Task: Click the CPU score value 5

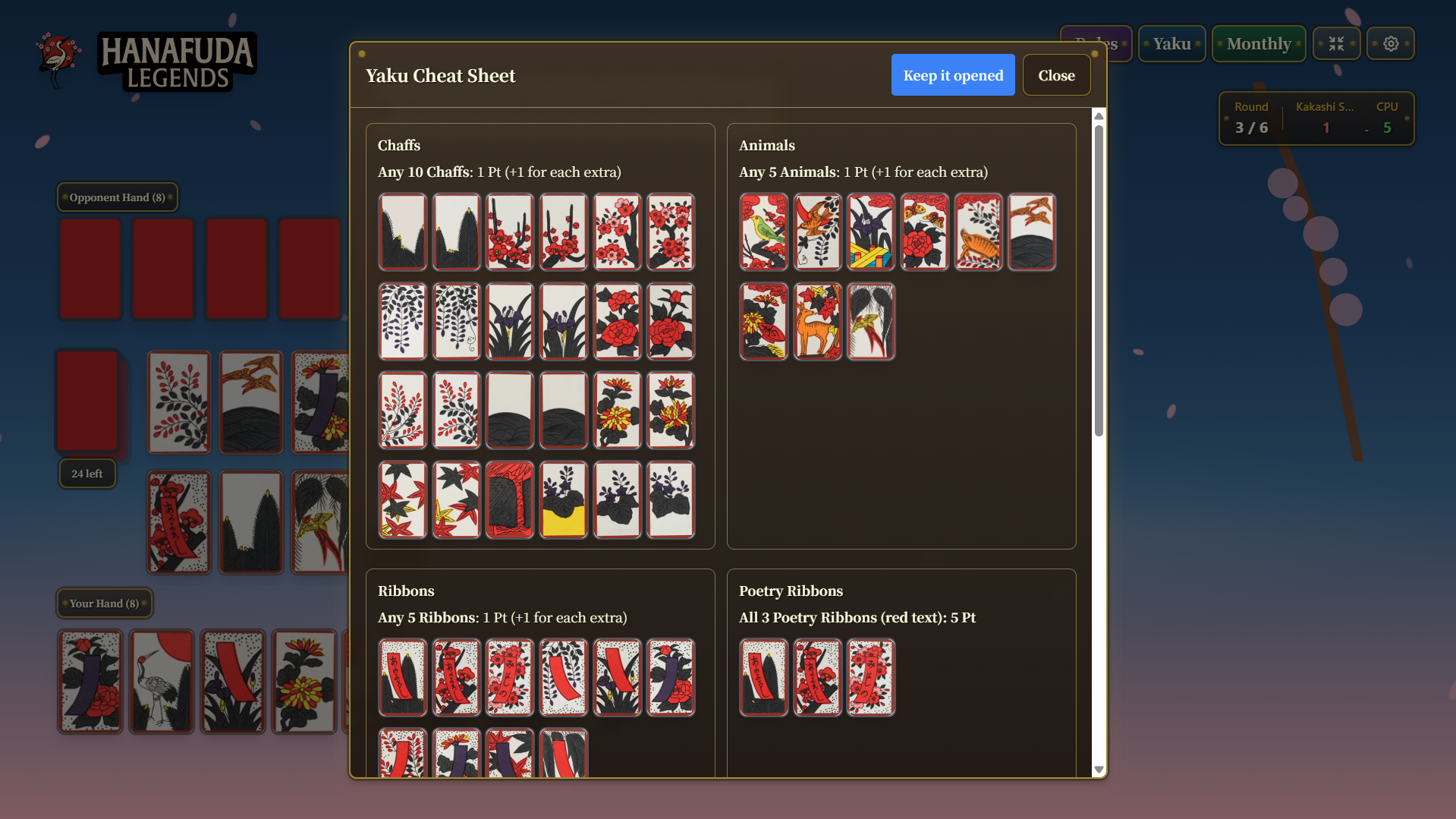Action: point(1387,128)
